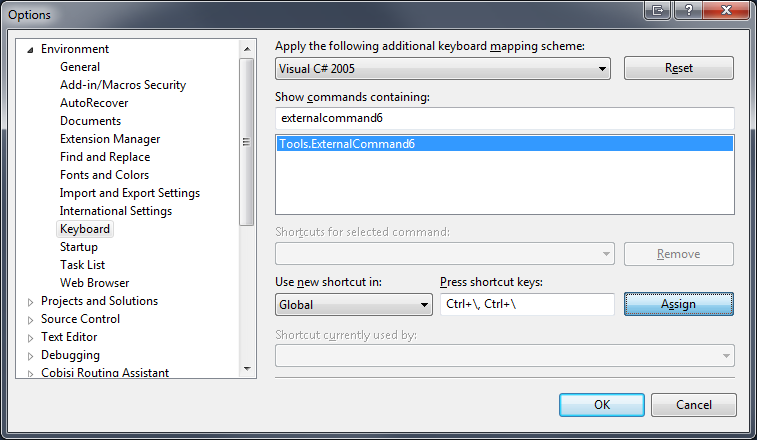Cancel the Options dialog
The width and height of the screenshot is (757, 440).
[693, 405]
